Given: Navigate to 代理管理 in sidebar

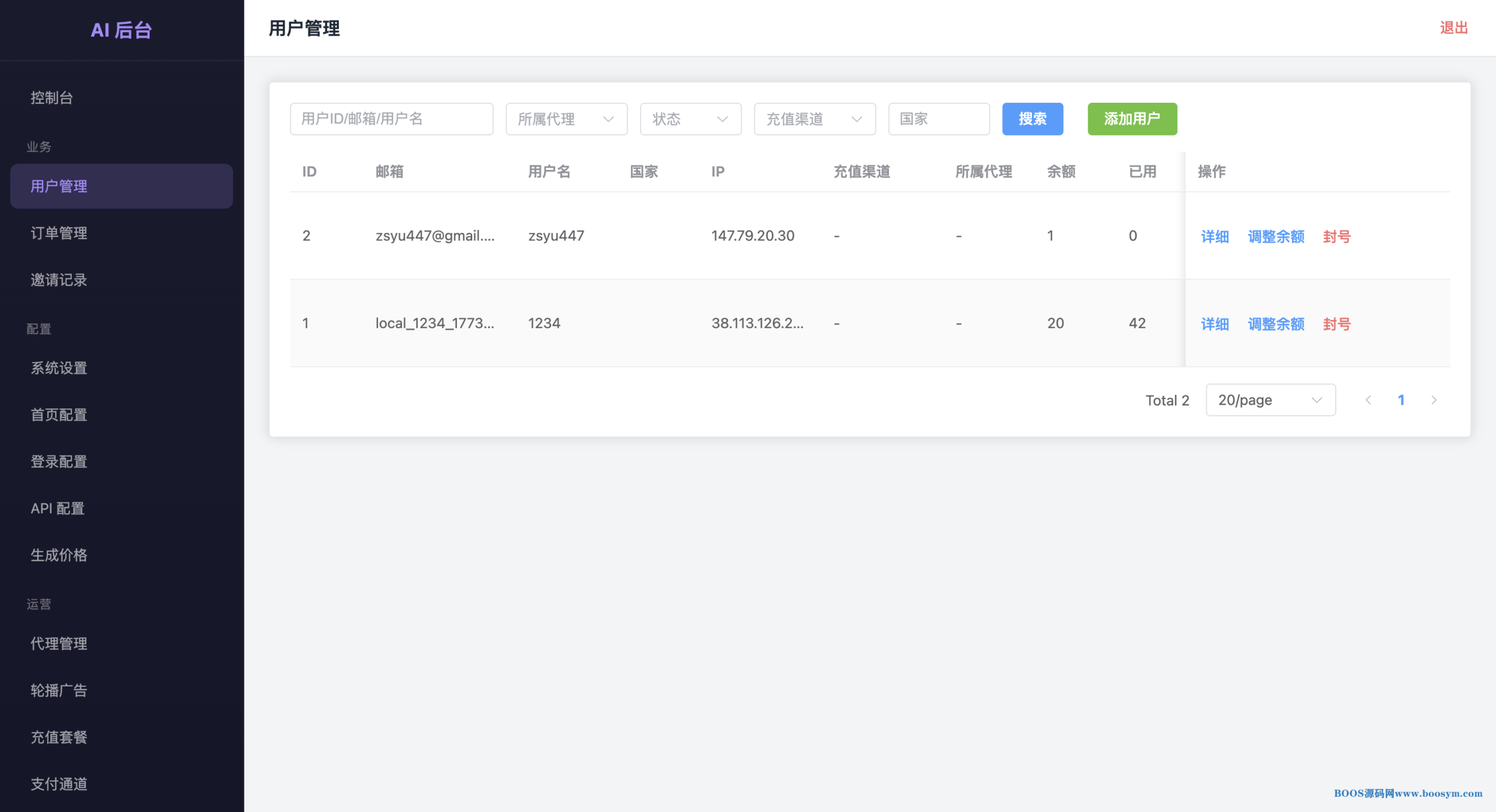Looking at the screenshot, I should [59, 644].
